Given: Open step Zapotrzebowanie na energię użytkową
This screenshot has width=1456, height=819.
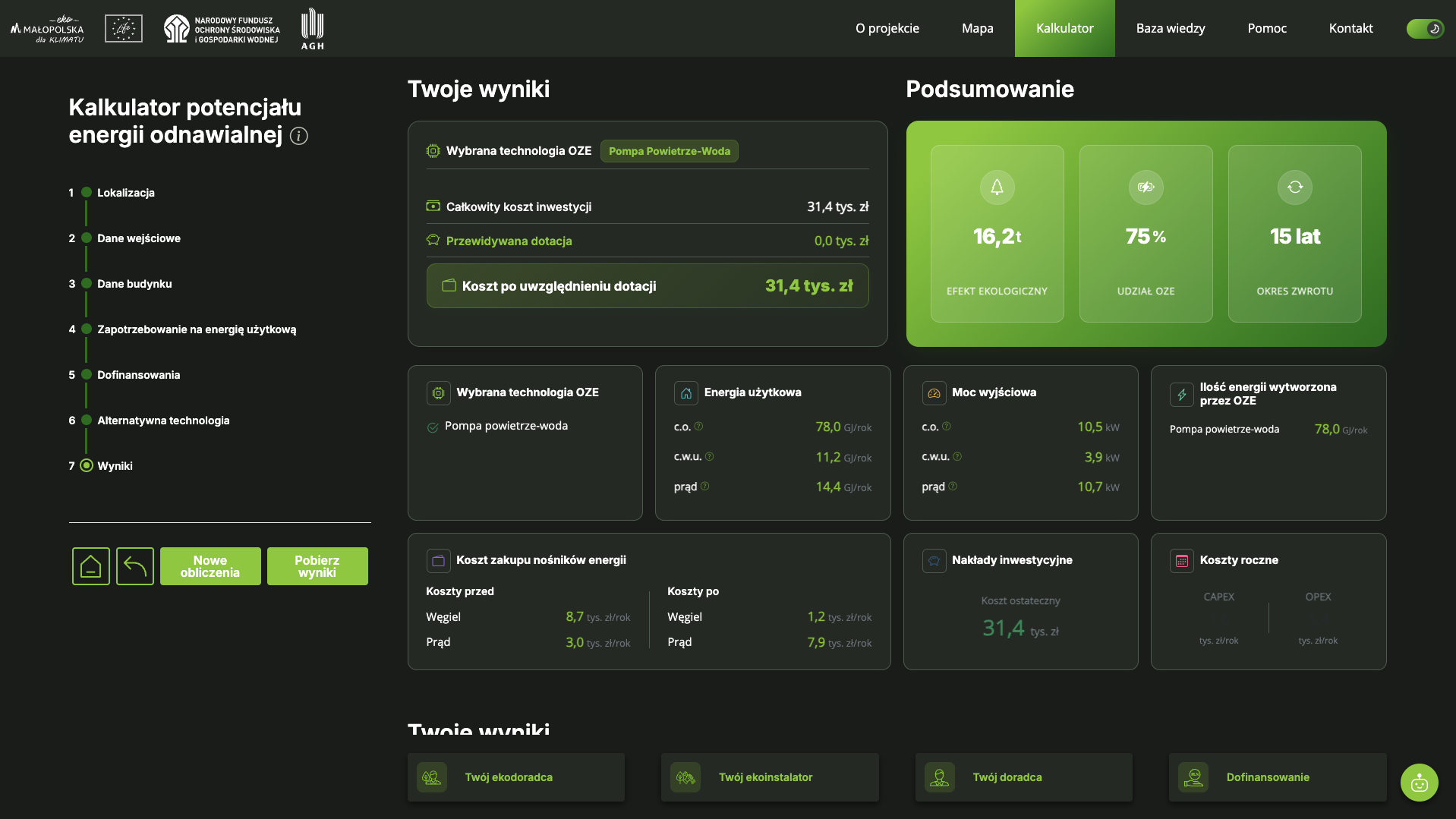Looking at the screenshot, I should 197,329.
